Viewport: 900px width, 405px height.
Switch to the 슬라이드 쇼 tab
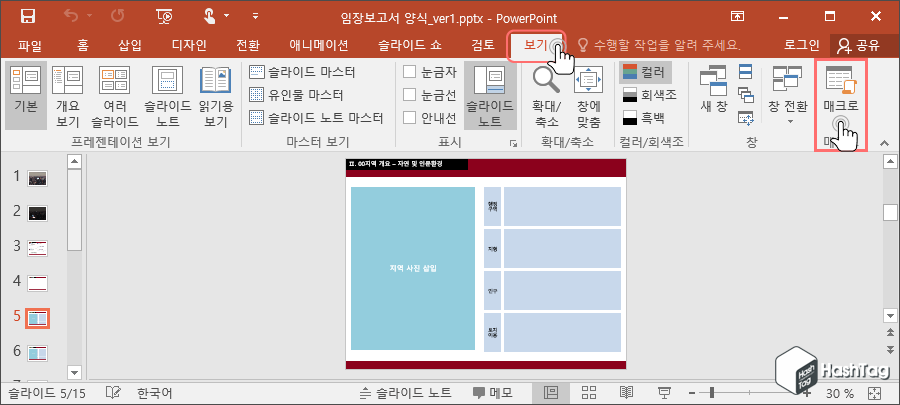[410, 45]
